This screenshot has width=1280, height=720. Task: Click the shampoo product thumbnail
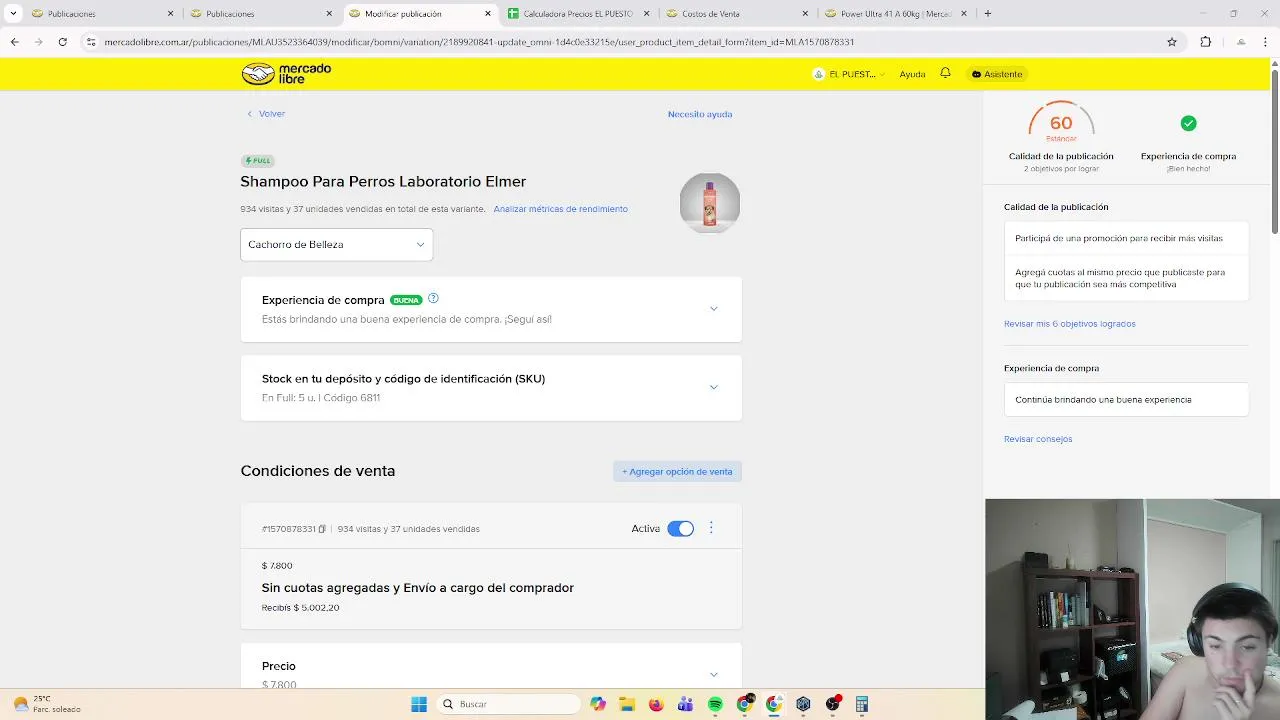click(x=710, y=203)
